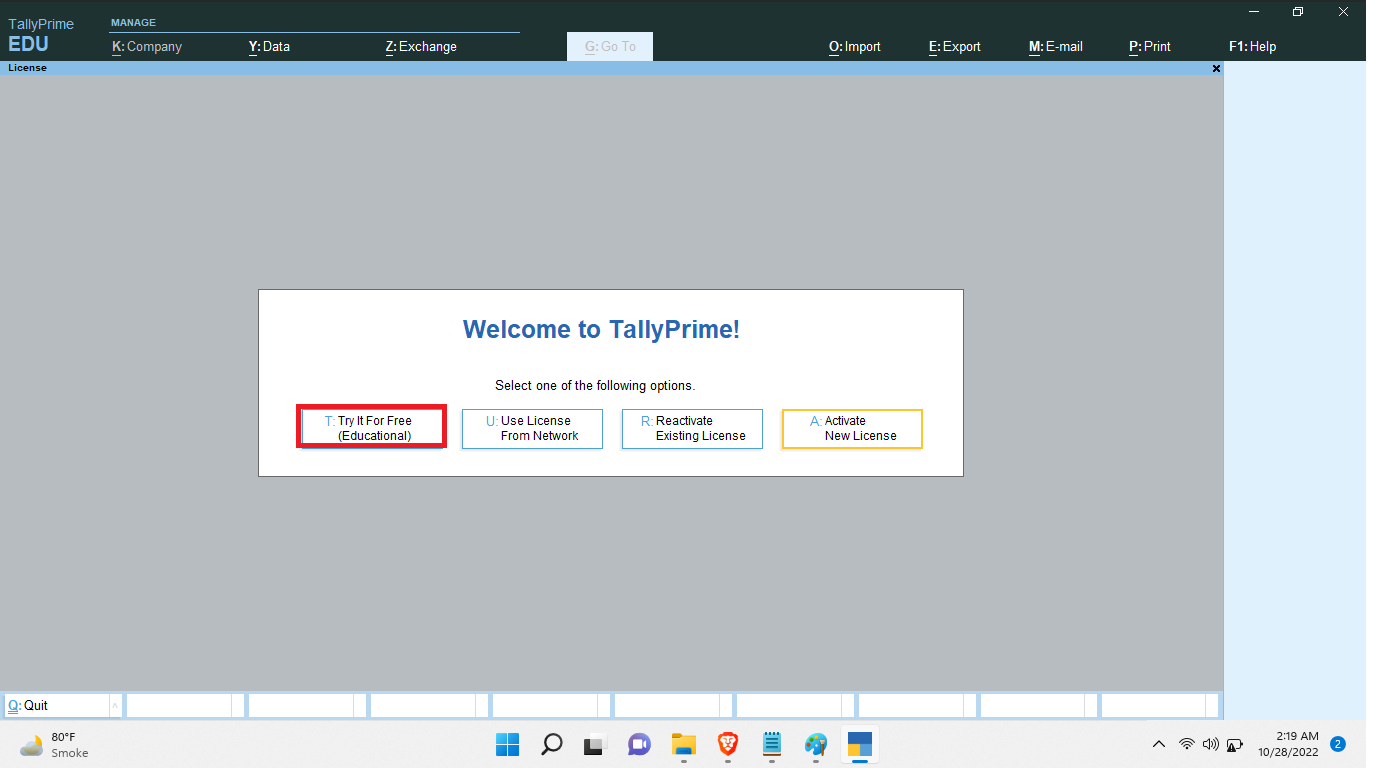Open notification badge showing 2
Viewport: 1378px width, 778px height.
(1338, 744)
